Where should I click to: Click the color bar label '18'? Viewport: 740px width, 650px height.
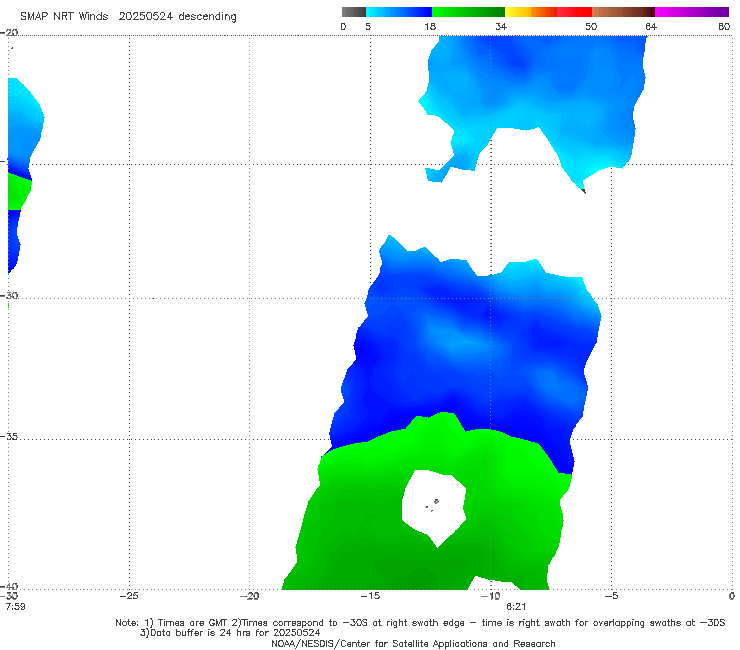pos(430,26)
